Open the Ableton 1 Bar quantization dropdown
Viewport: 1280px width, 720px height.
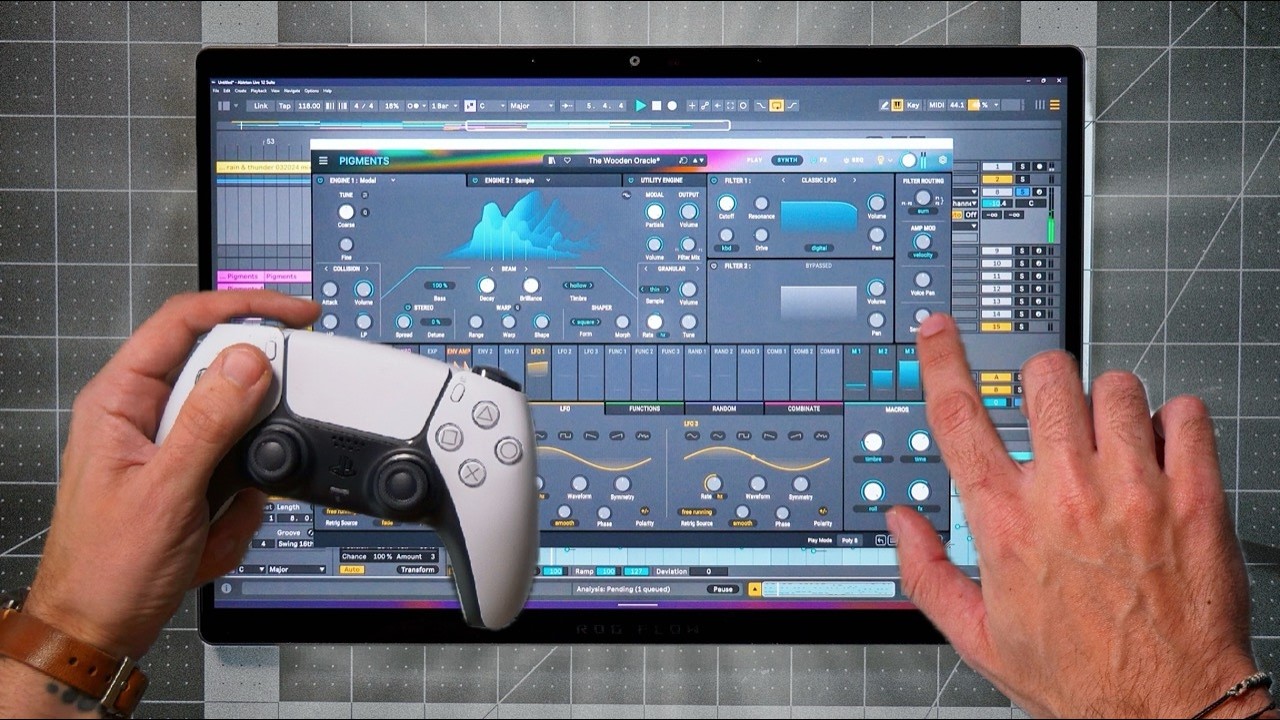click(x=445, y=105)
